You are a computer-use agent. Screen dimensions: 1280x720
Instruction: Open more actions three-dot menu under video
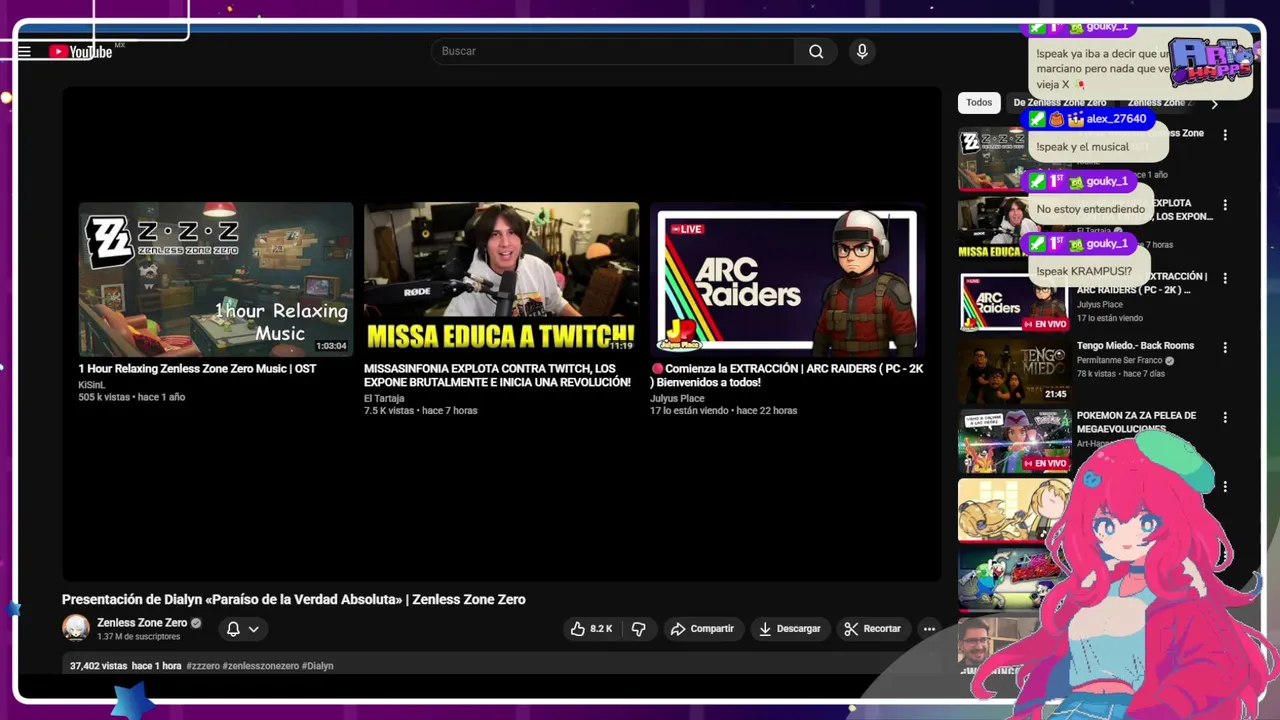929,629
